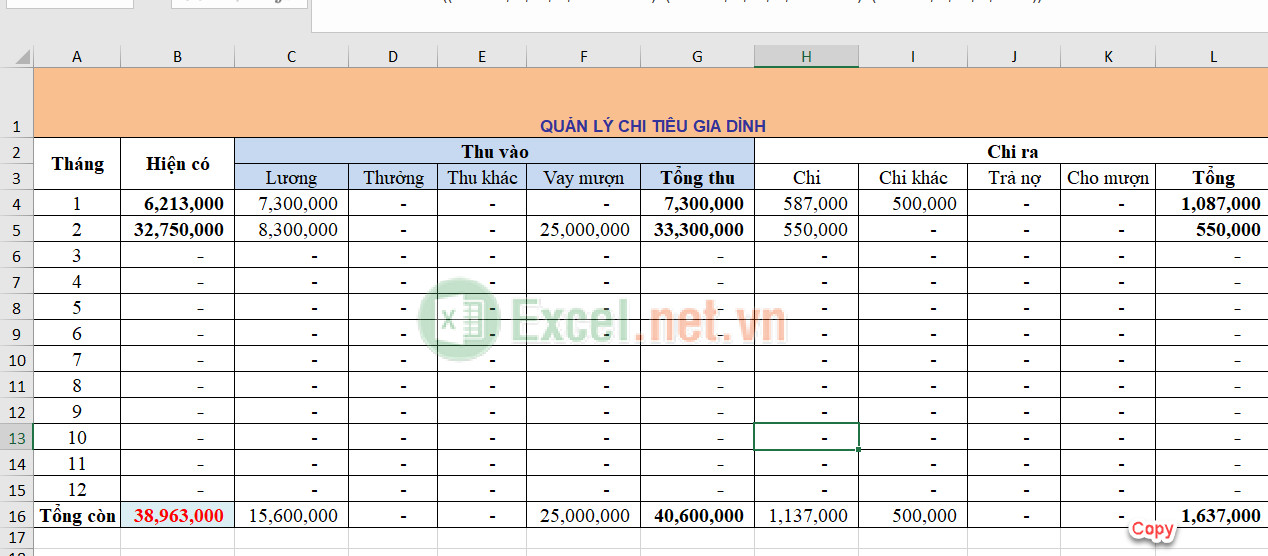The width and height of the screenshot is (1268, 556).
Task: Select column H header
Action: (806, 57)
